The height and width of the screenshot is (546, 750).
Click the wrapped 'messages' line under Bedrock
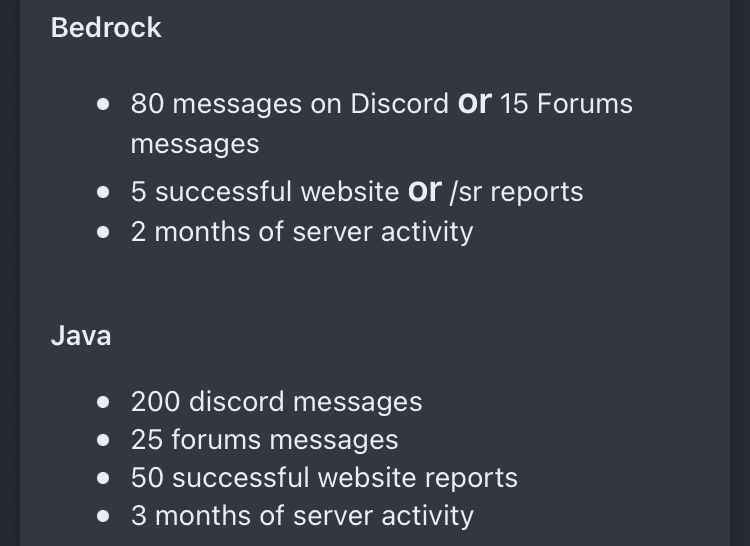click(x=195, y=144)
